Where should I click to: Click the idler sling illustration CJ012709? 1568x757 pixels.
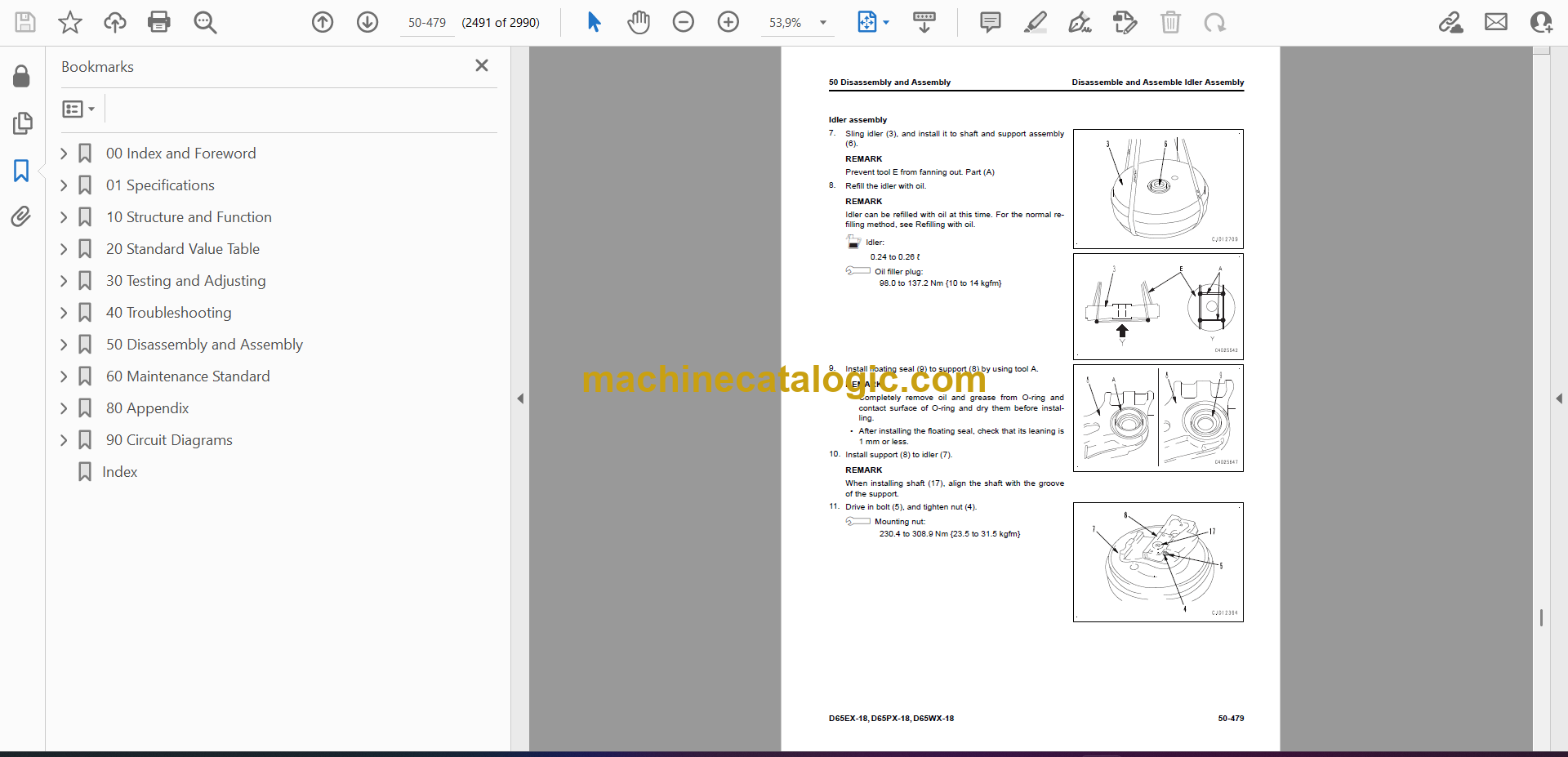click(x=1158, y=189)
